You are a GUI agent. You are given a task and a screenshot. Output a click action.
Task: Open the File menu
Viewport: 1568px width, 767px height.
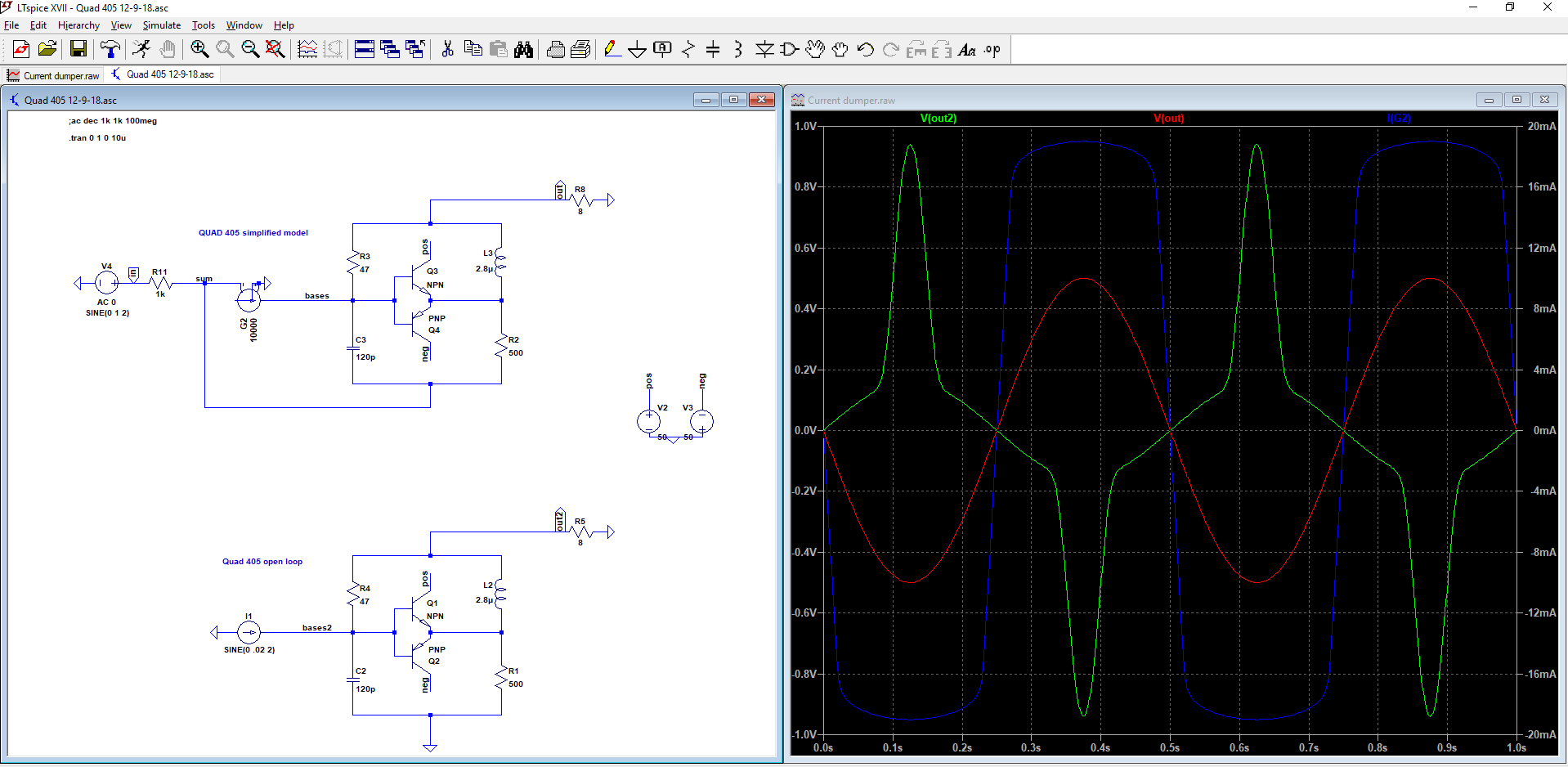point(11,25)
